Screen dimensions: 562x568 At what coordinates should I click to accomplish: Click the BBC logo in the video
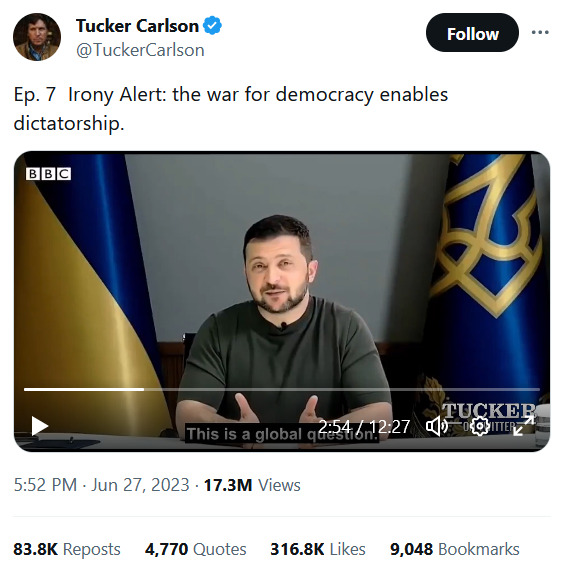click(48, 174)
